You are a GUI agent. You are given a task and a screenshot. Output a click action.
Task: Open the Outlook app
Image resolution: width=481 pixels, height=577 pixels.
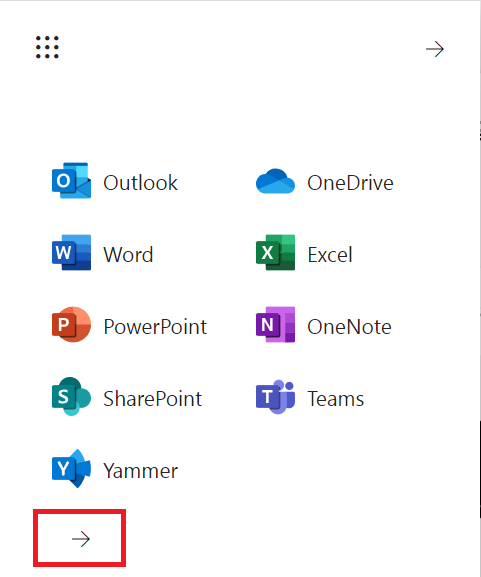click(x=114, y=181)
